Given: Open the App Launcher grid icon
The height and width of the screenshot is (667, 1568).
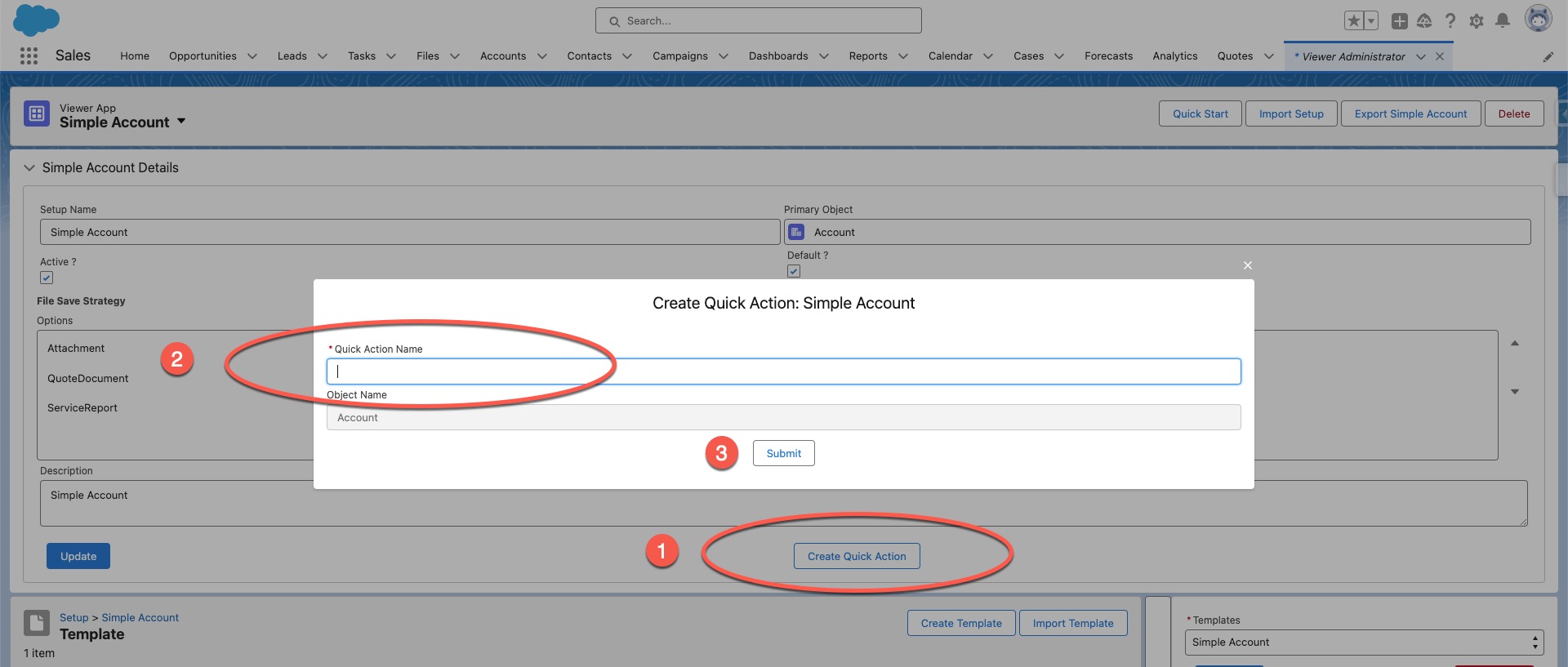Looking at the screenshot, I should (x=29, y=56).
